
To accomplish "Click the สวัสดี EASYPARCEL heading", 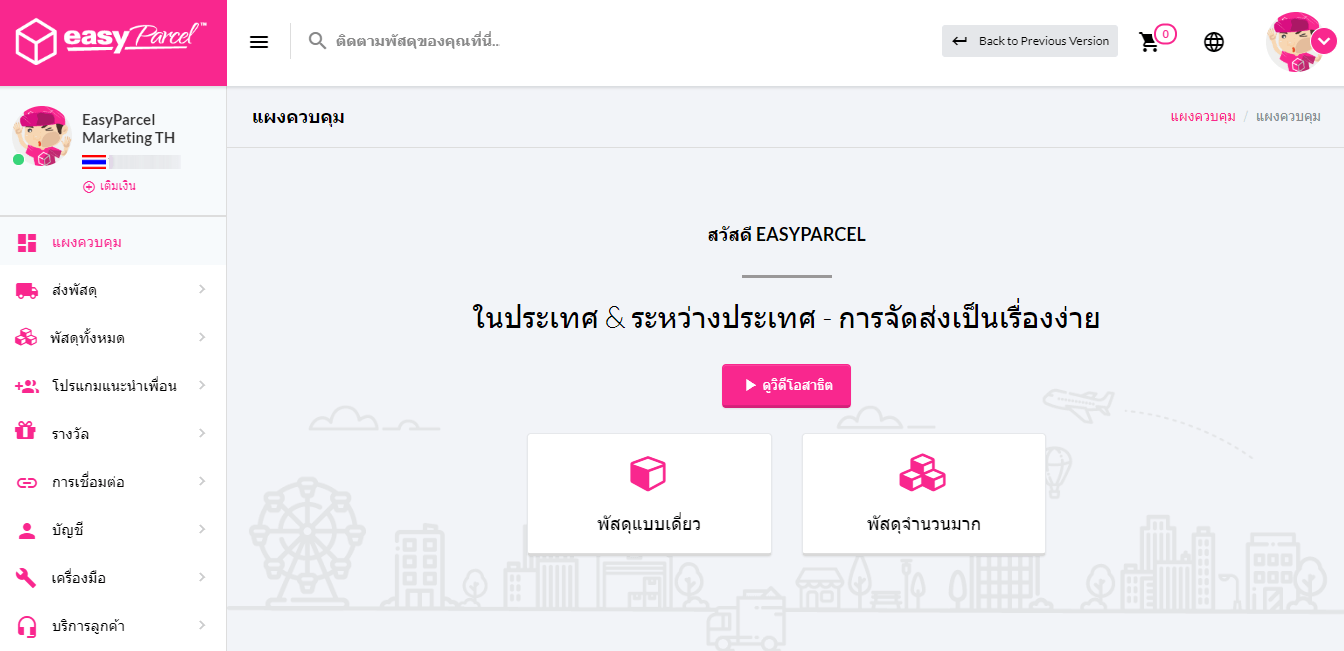I will point(786,236).
